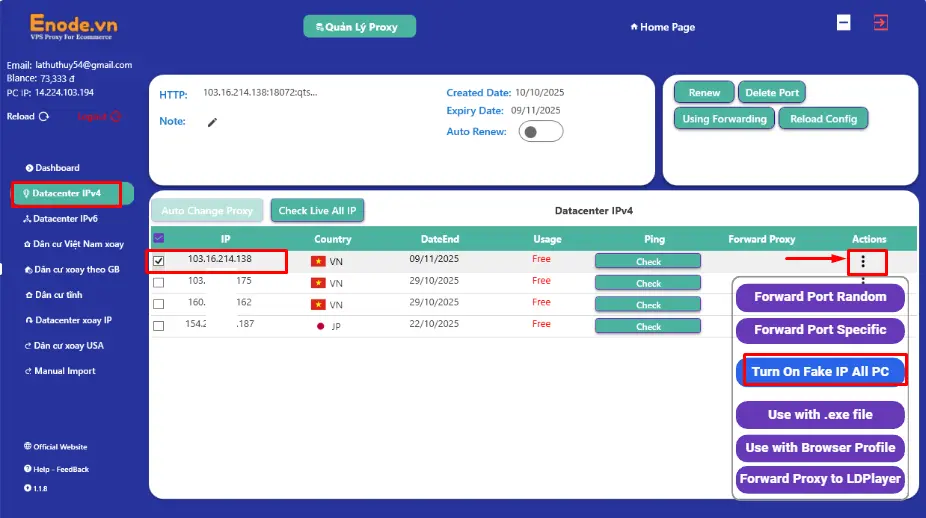
Task: Click the Home Page house icon
Action: 634,27
